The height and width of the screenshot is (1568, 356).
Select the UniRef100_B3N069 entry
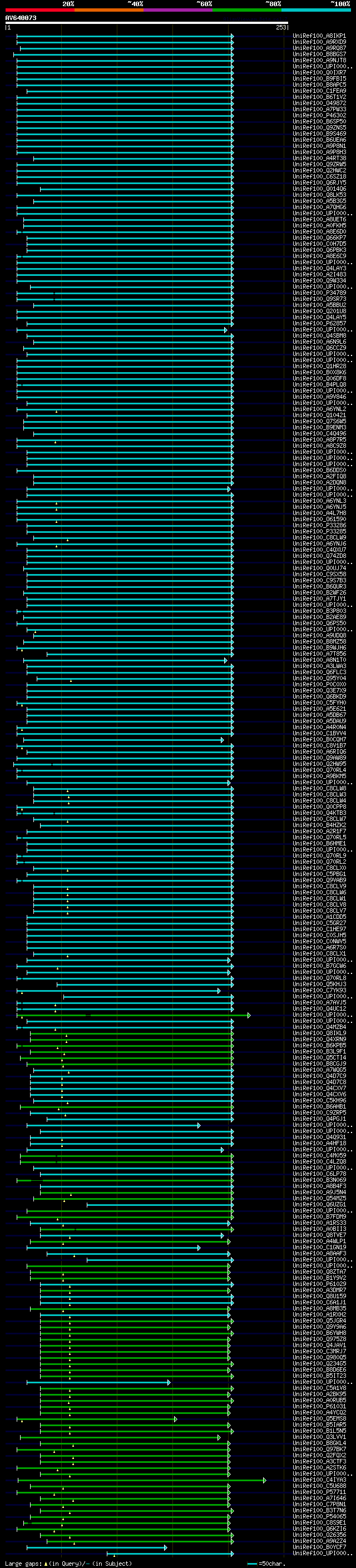click(x=319, y=1180)
